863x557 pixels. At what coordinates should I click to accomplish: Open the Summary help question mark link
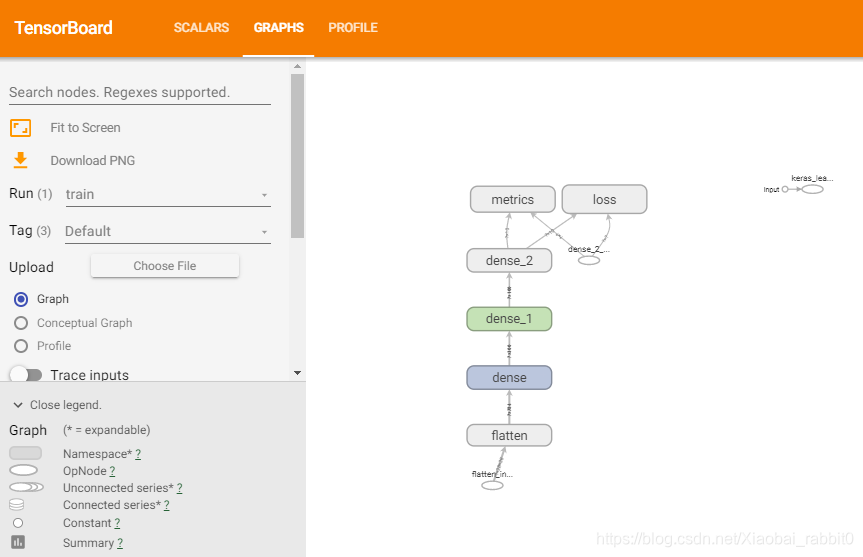(120, 543)
